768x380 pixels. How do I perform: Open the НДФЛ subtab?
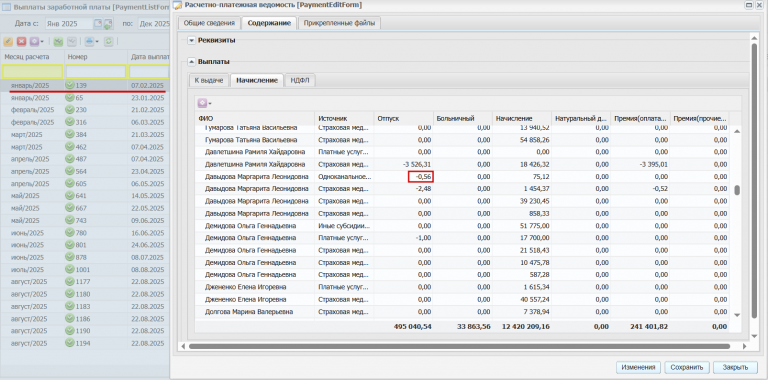300,80
